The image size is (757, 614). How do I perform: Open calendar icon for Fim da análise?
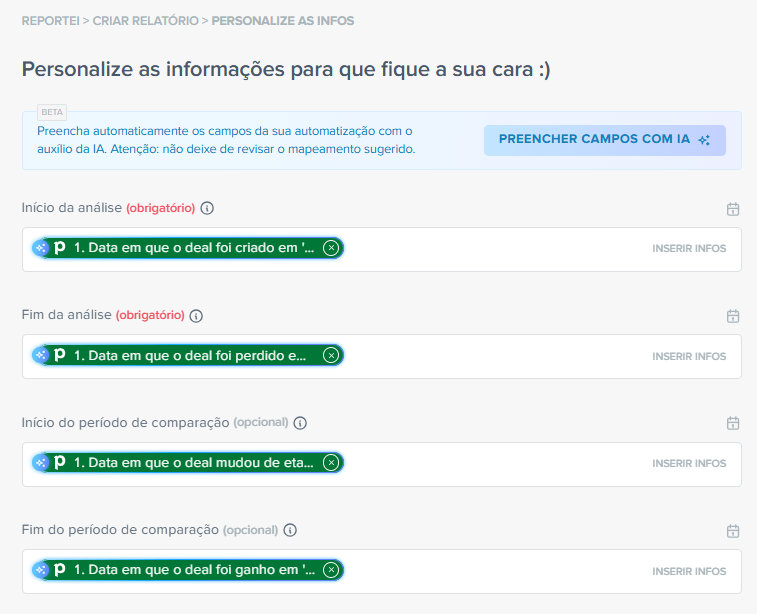[733, 316]
